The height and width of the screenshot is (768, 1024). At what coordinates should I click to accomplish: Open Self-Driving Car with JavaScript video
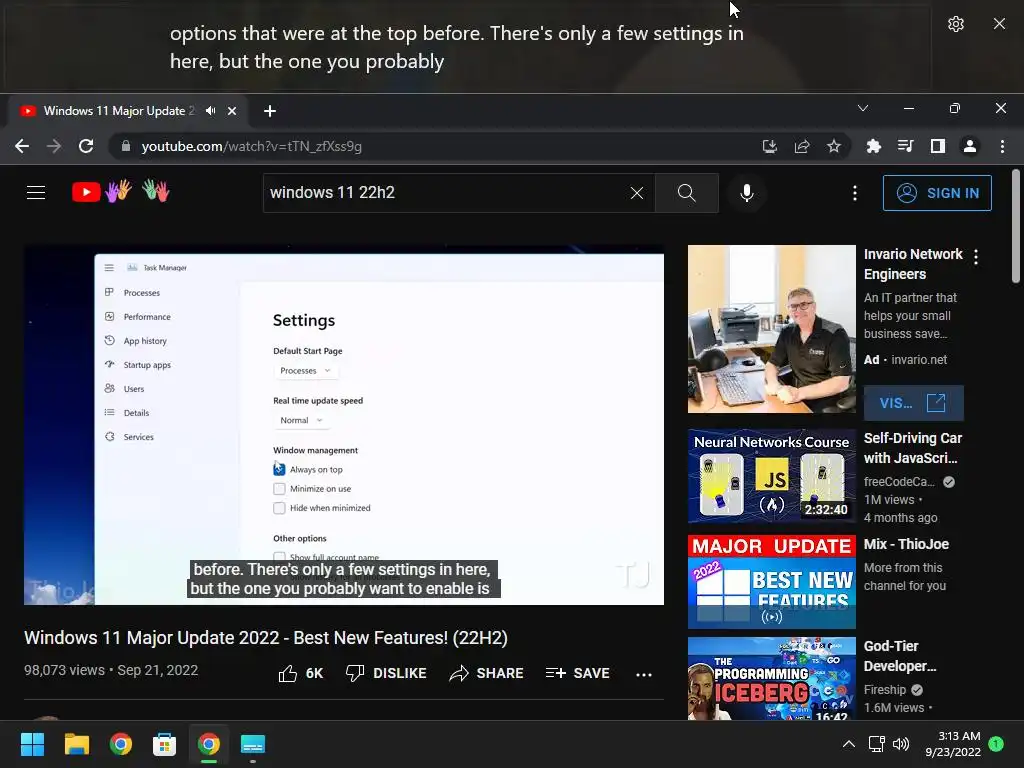click(771, 475)
